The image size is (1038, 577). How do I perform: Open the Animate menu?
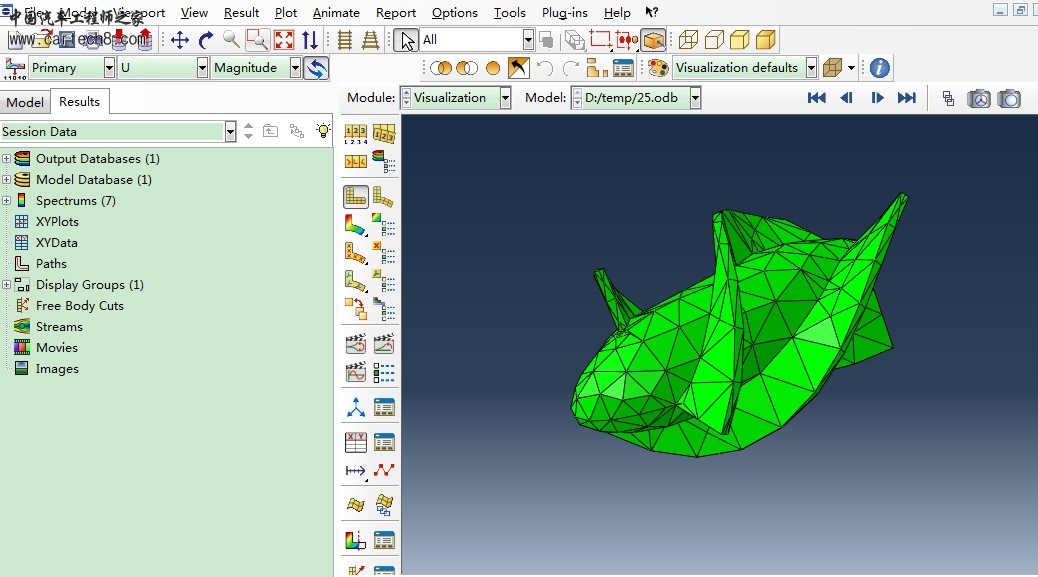click(336, 12)
